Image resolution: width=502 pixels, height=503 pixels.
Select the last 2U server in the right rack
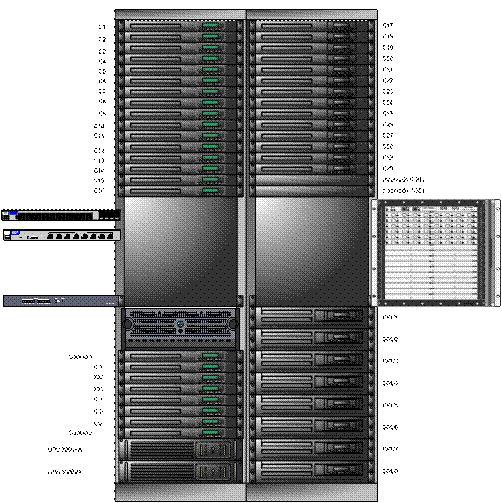(312, 470)
